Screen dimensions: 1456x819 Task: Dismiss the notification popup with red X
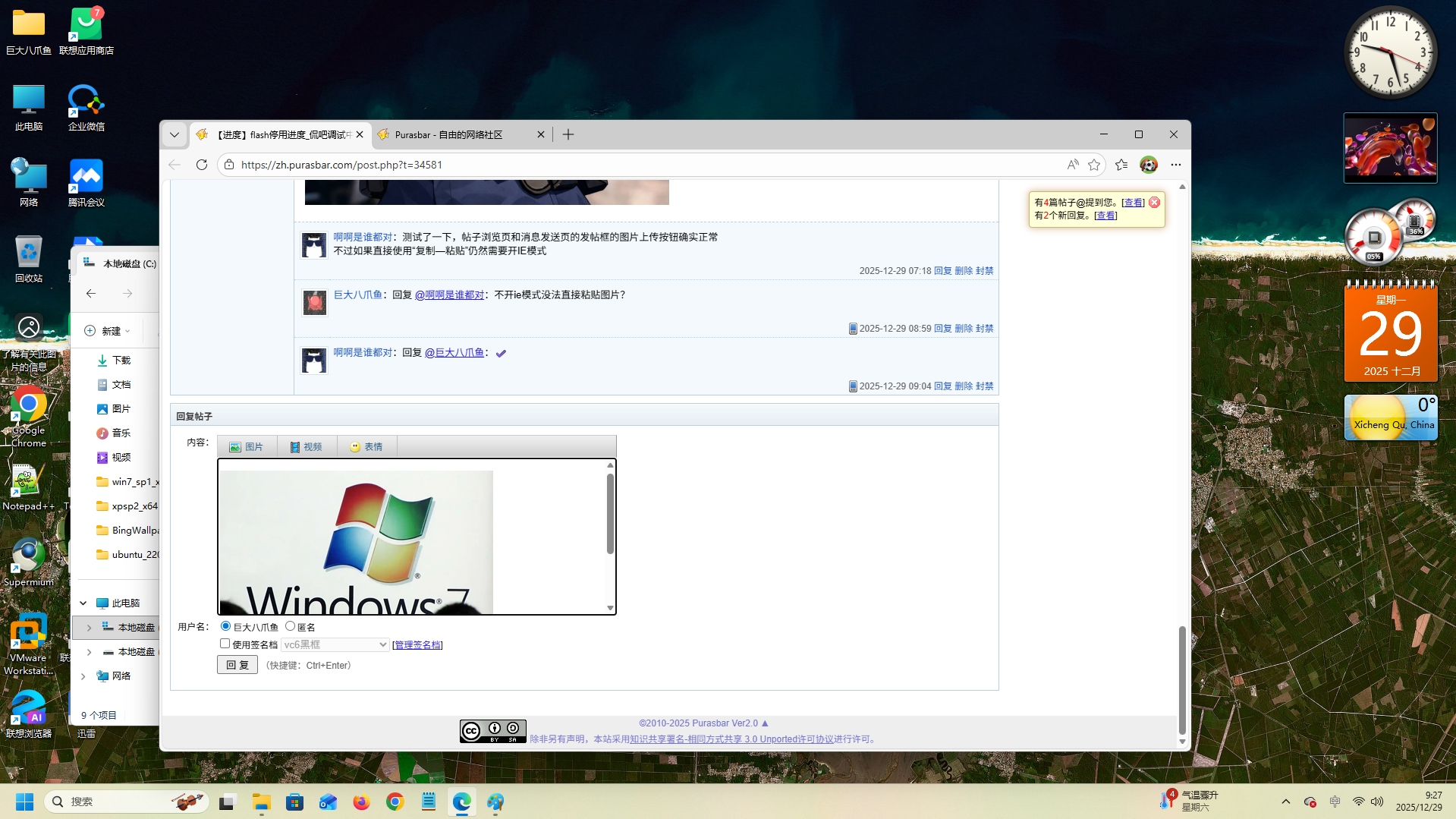click(1154, 203)
